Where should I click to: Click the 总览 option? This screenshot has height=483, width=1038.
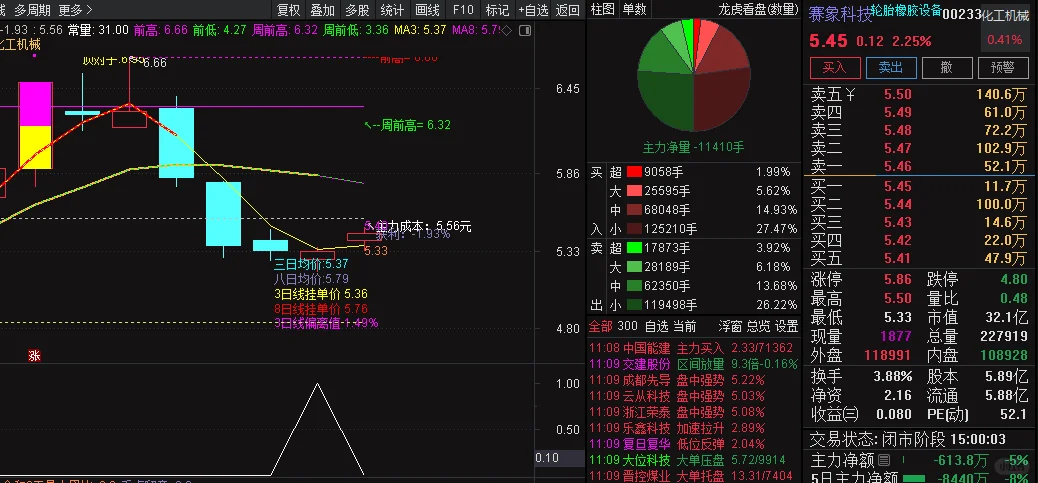[759, 326]
